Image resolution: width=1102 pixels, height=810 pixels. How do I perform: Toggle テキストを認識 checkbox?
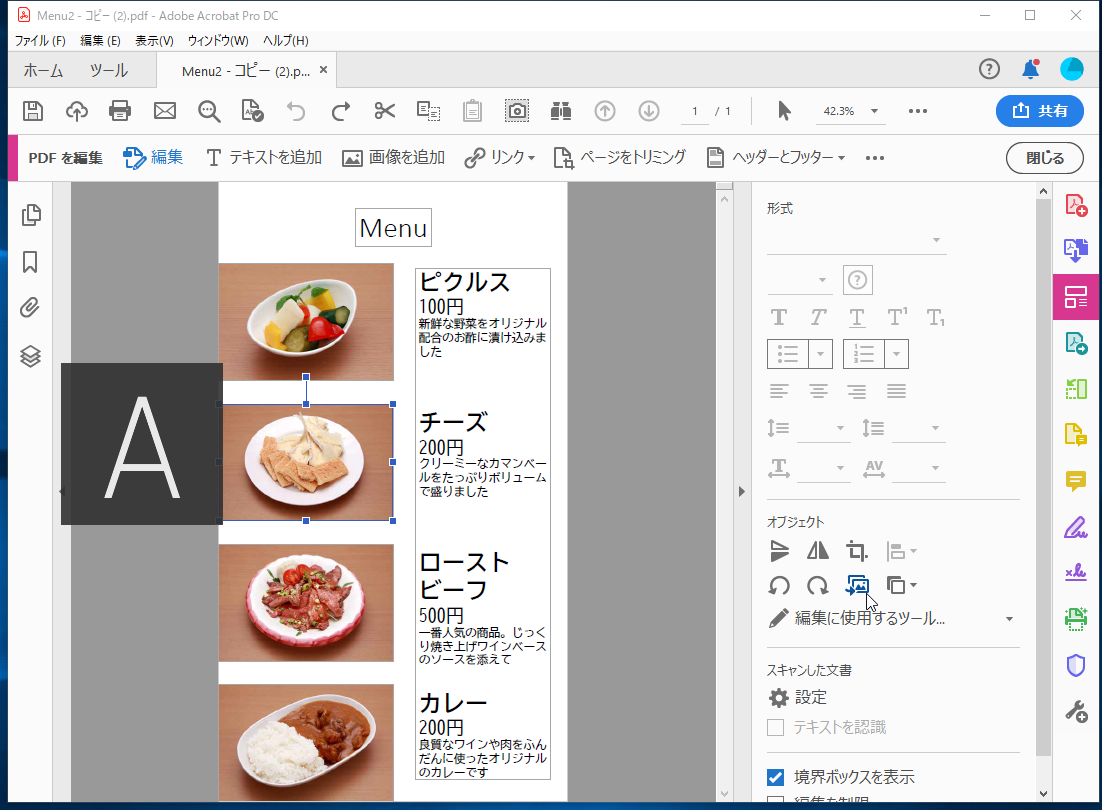tap(776, 727)
